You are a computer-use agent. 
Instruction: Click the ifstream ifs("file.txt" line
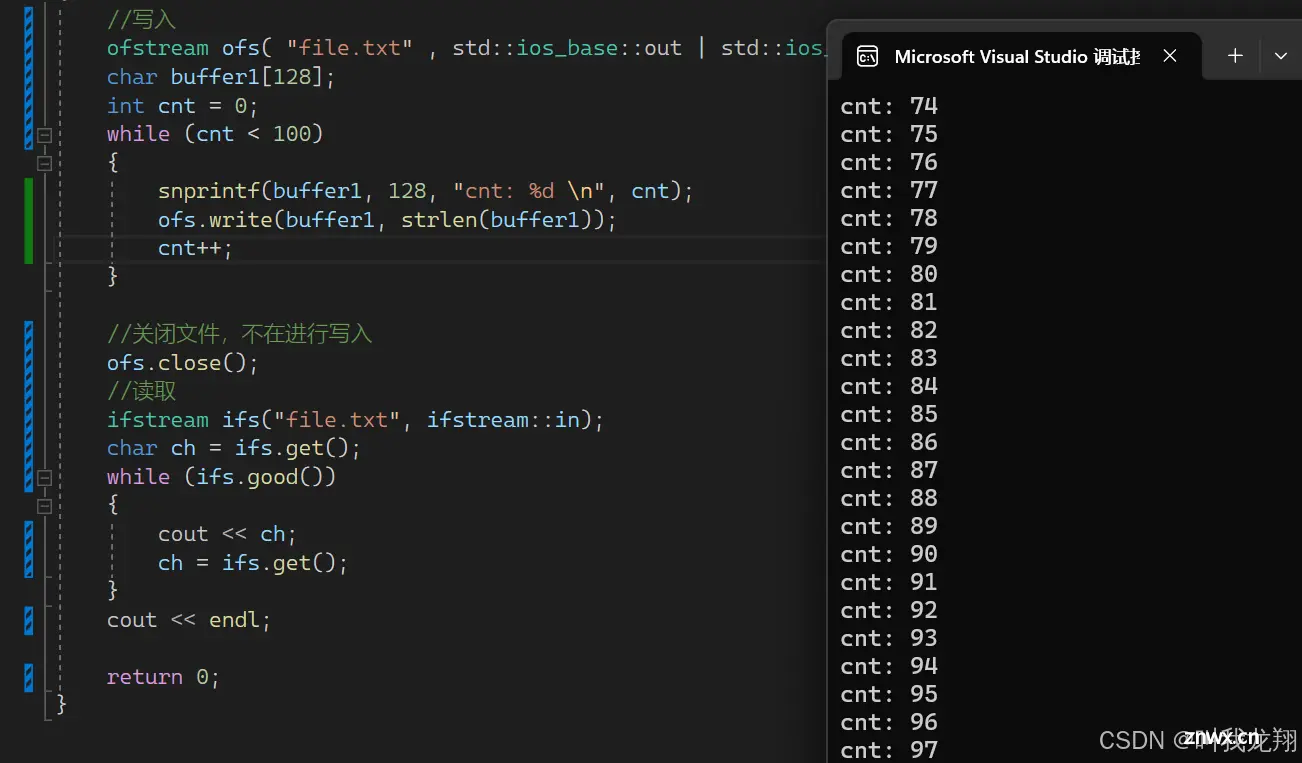click(x=355, y=420)
